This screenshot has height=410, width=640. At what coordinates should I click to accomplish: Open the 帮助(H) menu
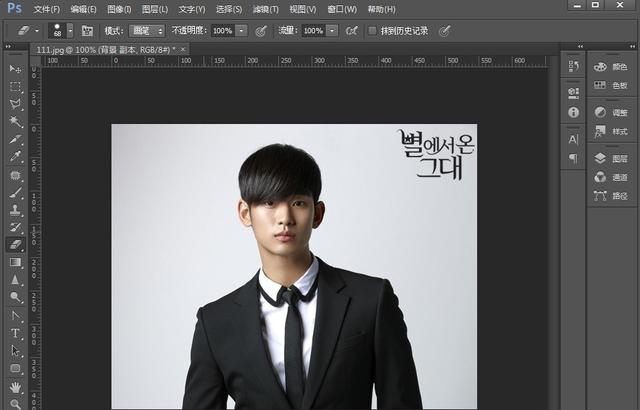pyautogui.click(x=382, y=9)
